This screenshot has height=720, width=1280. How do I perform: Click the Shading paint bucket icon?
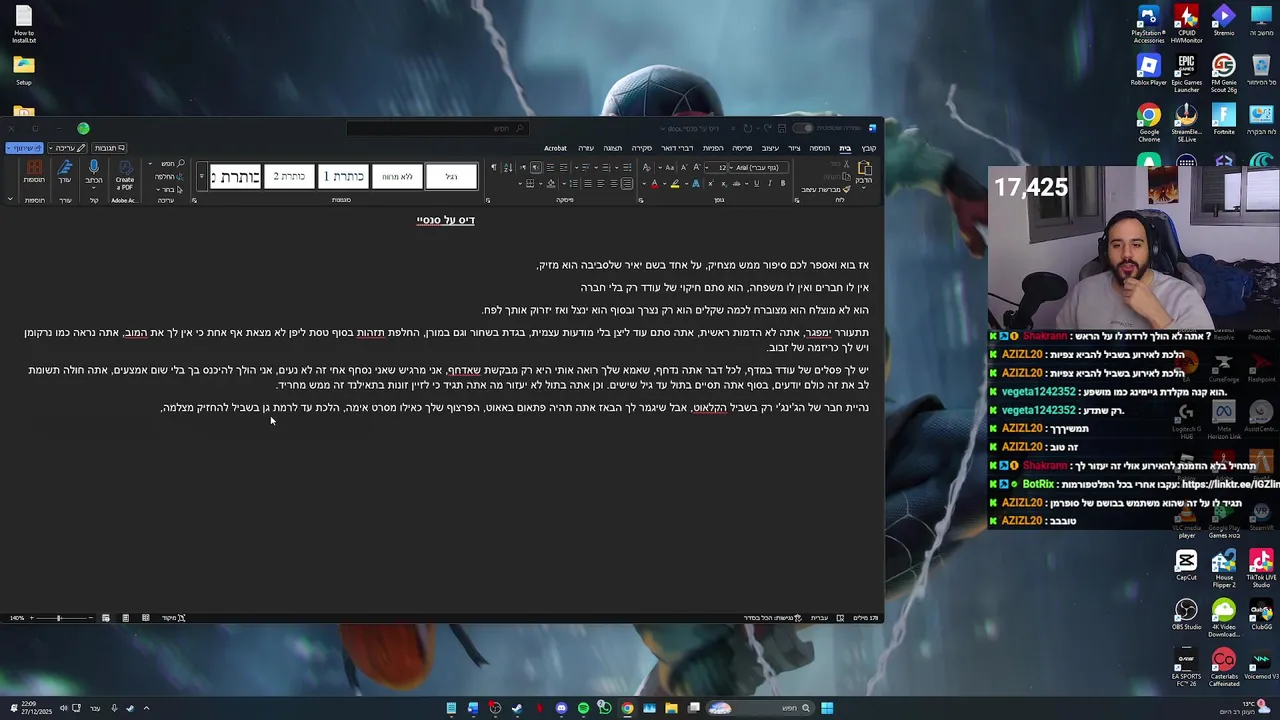(551, 183)
